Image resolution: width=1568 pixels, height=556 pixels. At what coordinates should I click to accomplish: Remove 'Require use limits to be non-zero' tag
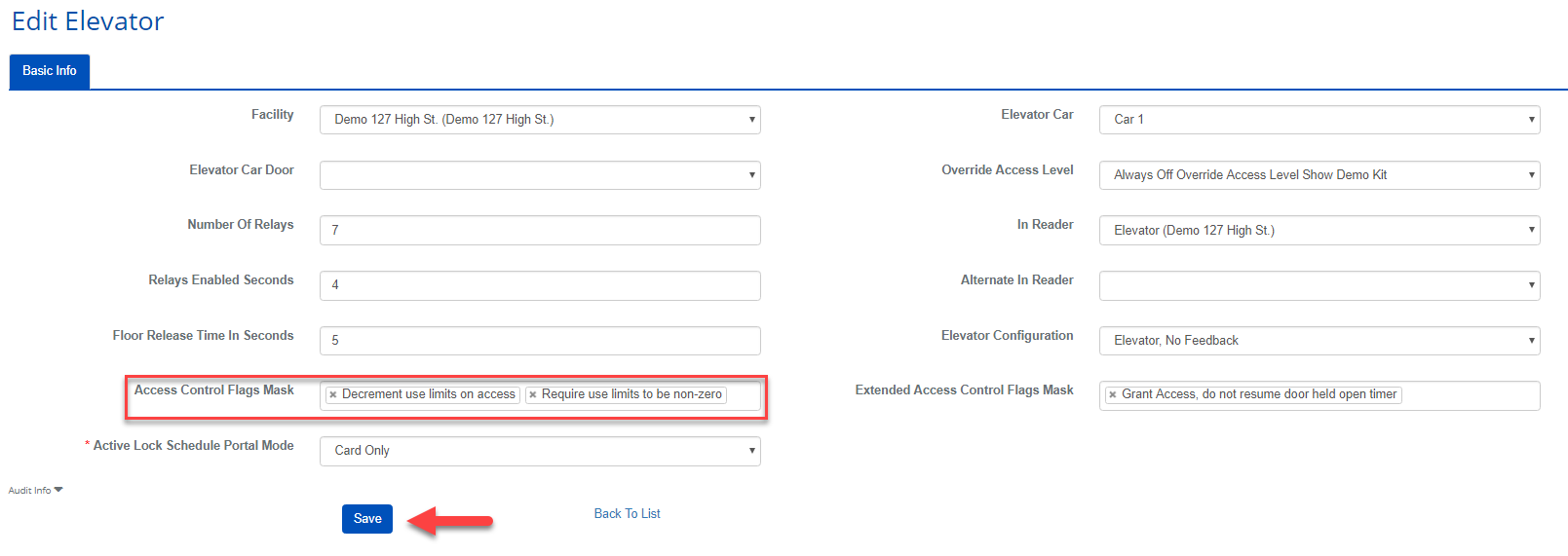[x=533, y=395]
